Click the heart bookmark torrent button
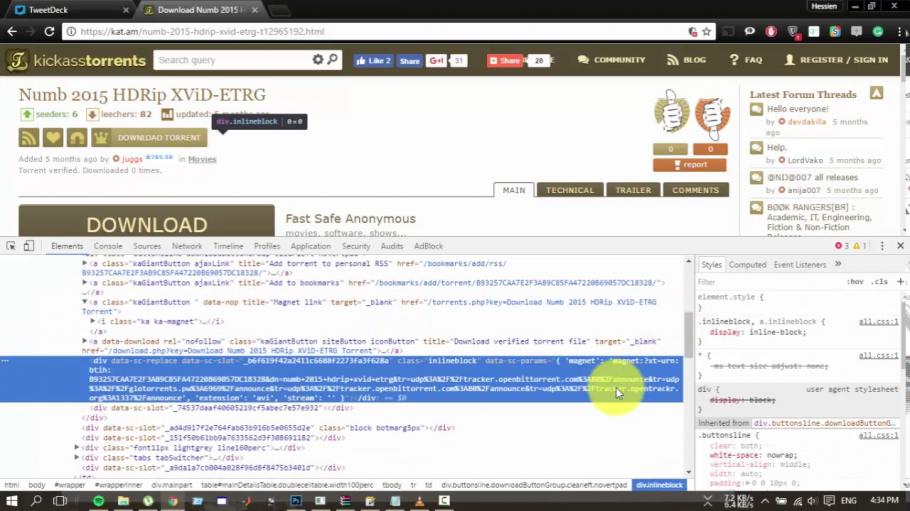This screenshot has height=511, width=910. [x=53, y=138]
